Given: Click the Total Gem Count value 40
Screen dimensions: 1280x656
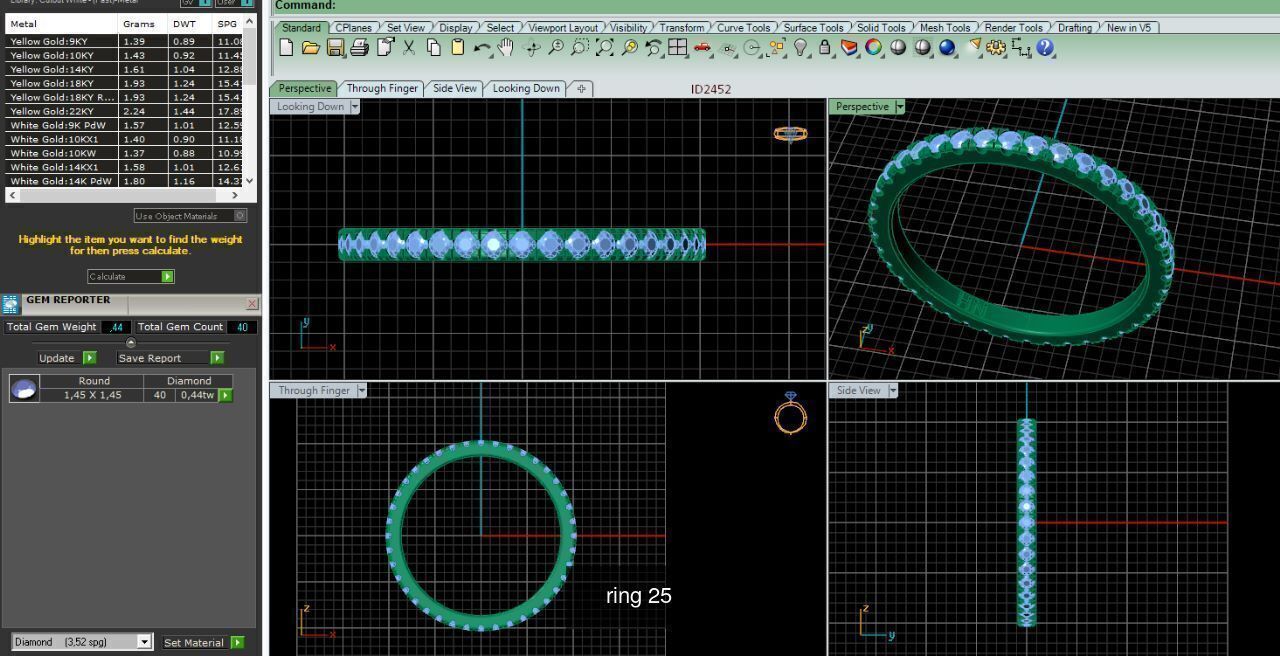Looking at the screenshot, I should [242, 327].
